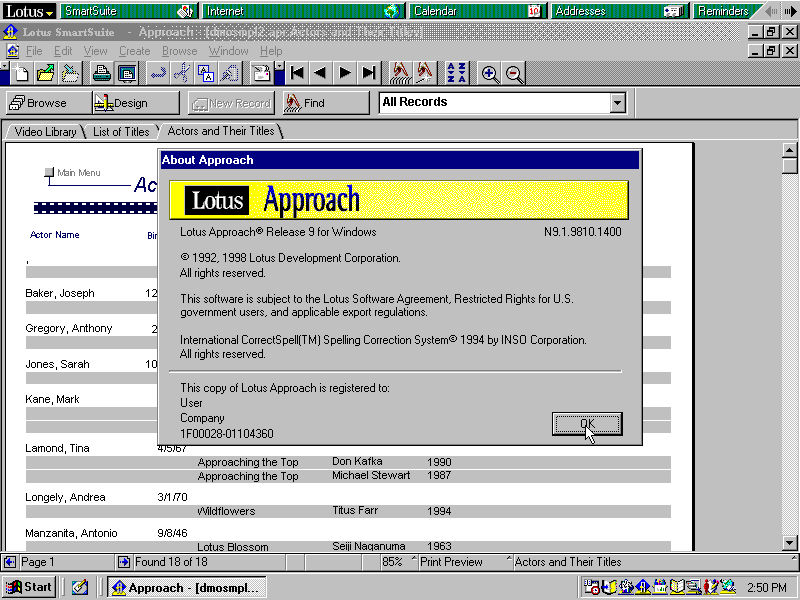Image resolution: width=800 pixels, height=600 pixels.
Task: Click the vertical scrollbar down arrow
Action: [789, 543]
